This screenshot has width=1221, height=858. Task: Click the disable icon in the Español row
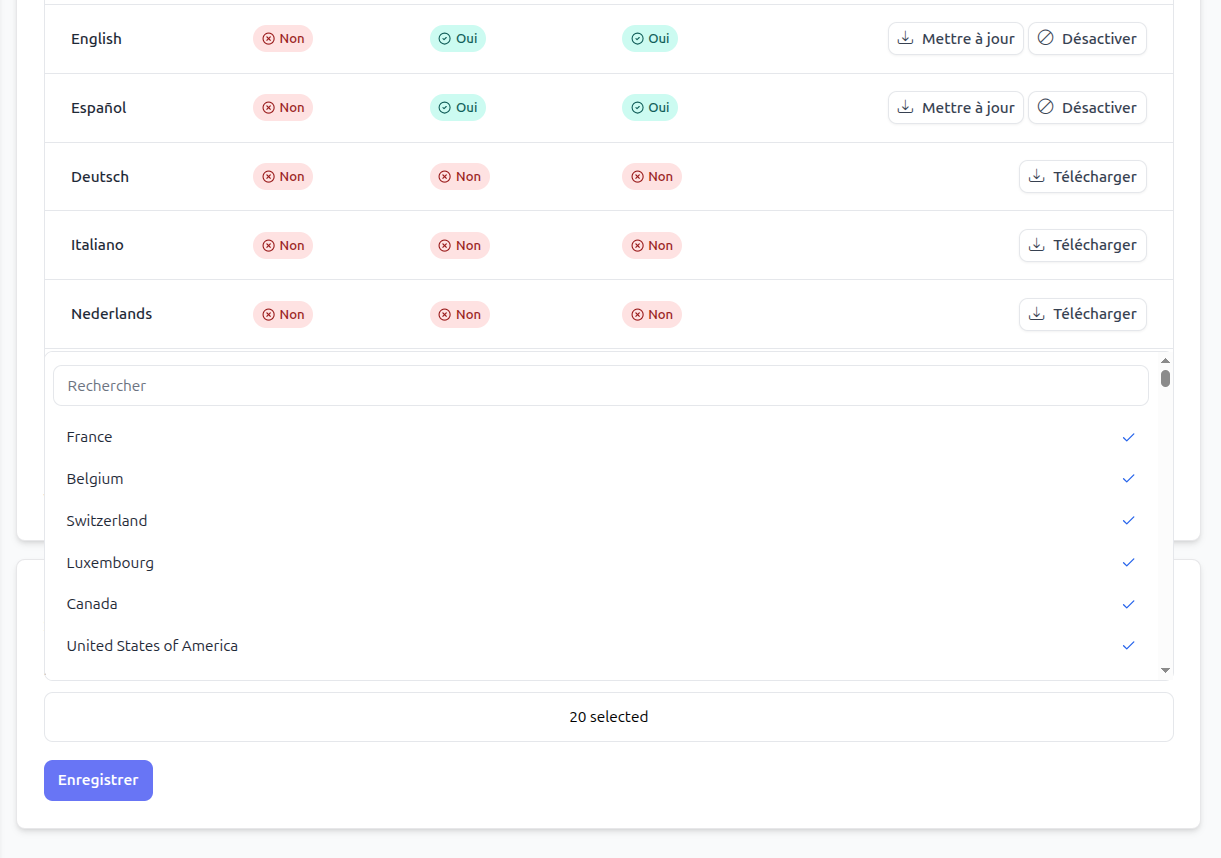1046,108
